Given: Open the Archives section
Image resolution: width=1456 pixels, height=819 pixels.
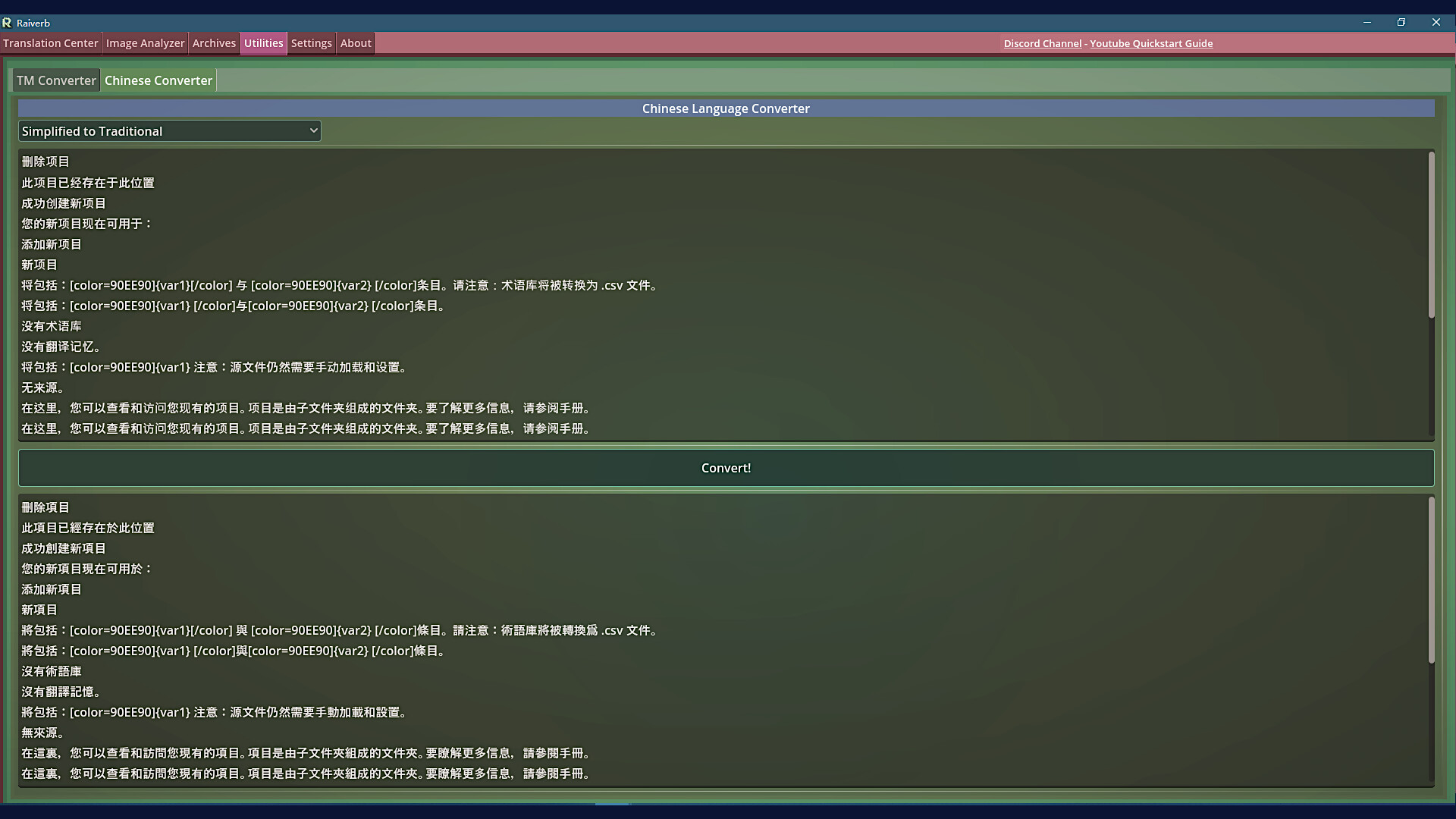Looking at the screenshot, I should pyautogui.click(x=214, y=43).
